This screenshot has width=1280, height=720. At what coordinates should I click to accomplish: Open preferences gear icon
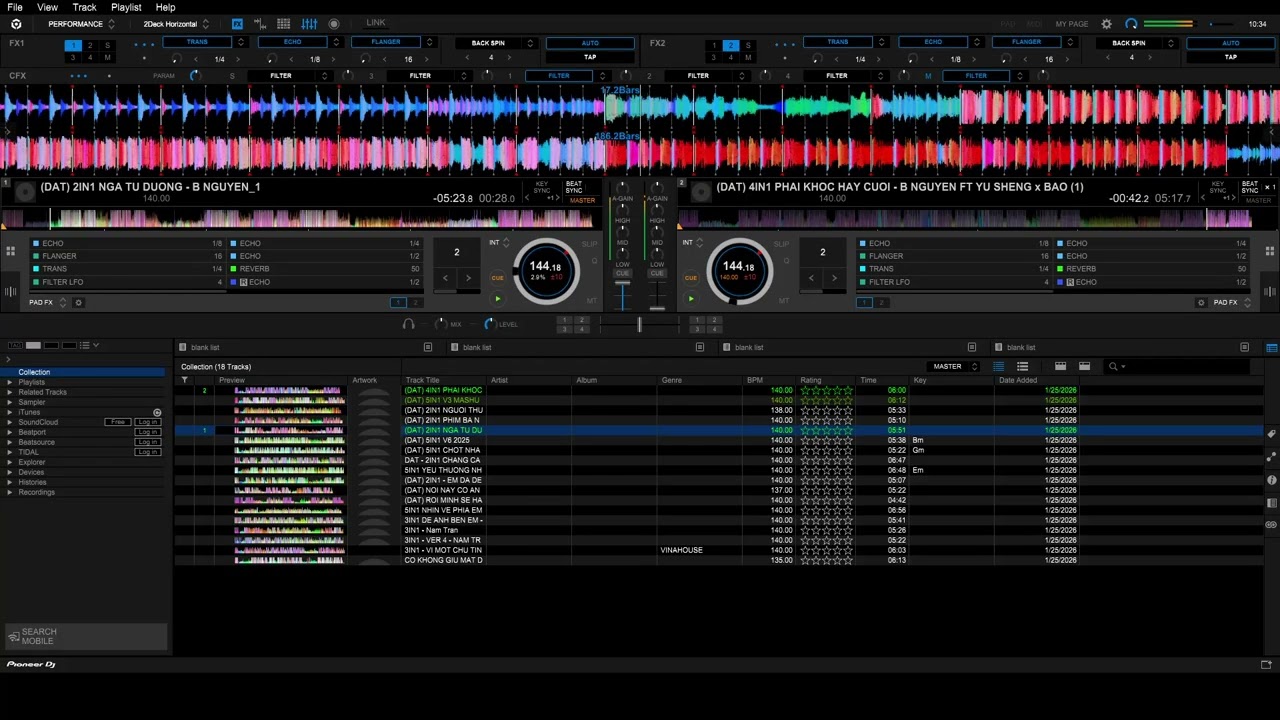pyautogui.click(x=1106, y=24)
